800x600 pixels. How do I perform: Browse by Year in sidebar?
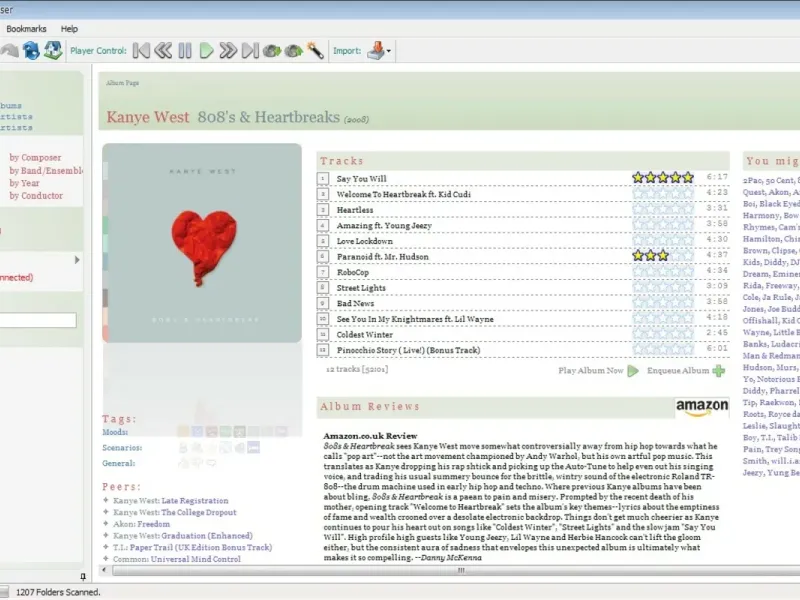24,183
